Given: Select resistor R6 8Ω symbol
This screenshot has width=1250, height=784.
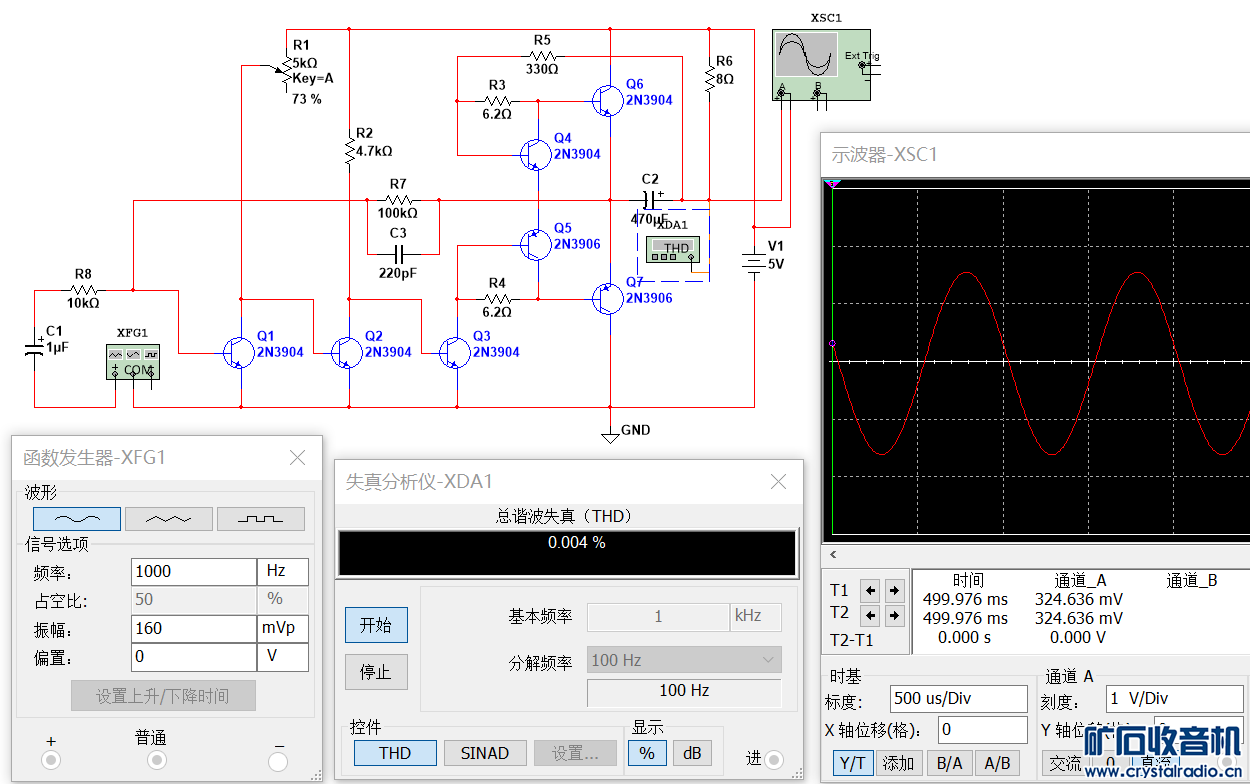Looking at the screenshot, I should click(x=709, y=79).
